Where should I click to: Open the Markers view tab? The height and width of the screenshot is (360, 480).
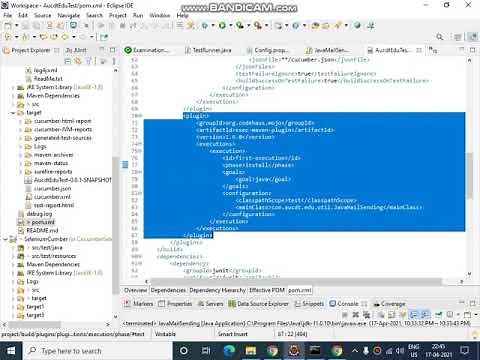(139, 304)
